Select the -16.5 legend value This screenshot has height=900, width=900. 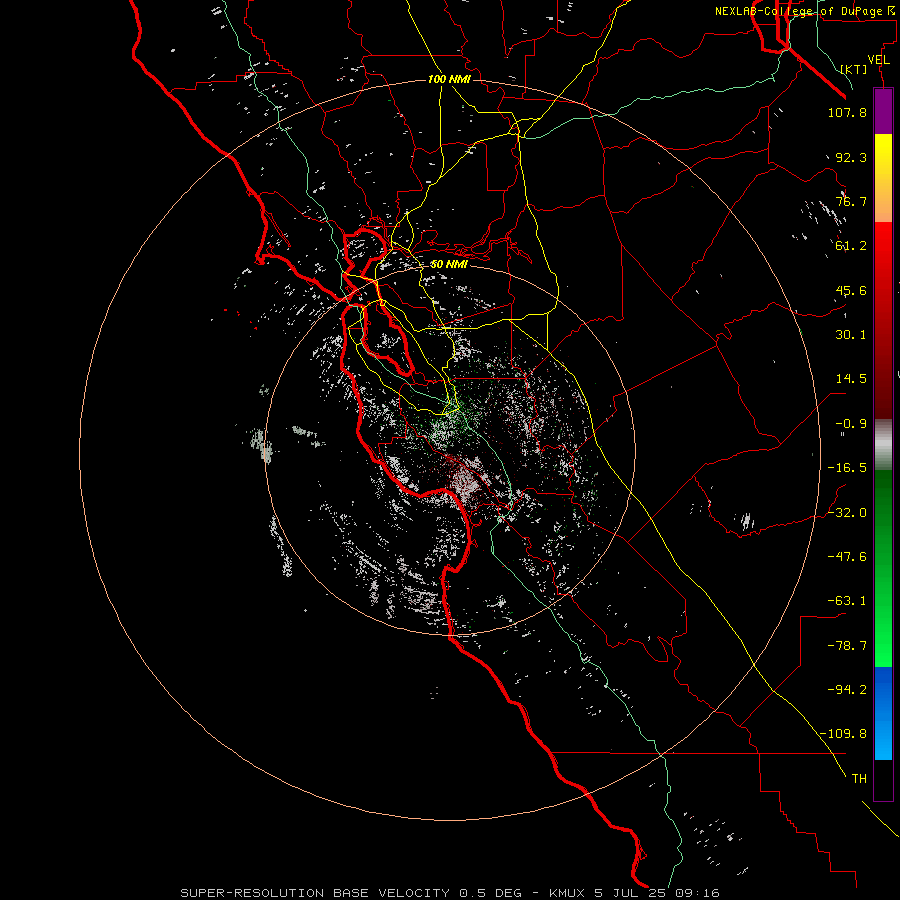tap(847, 468)
